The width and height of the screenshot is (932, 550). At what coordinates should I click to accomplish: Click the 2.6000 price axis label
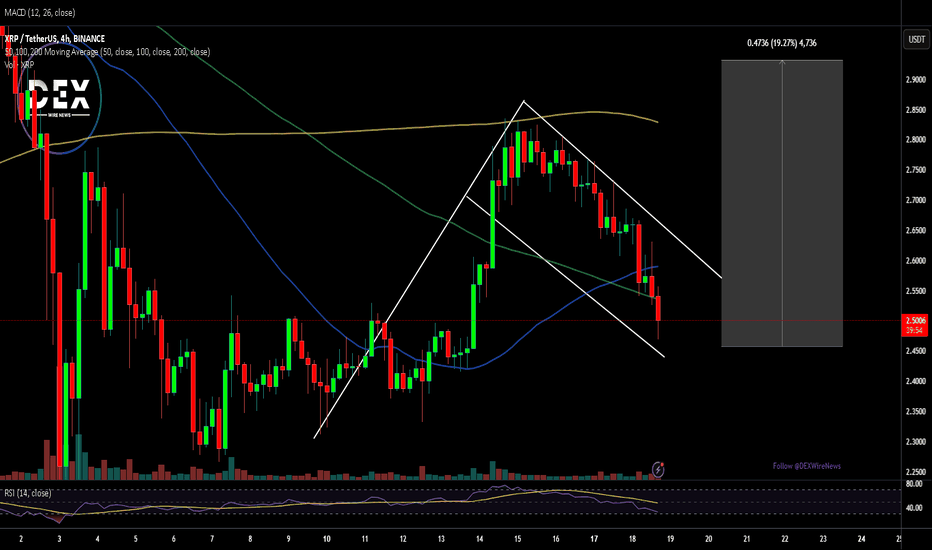pyautogui.click(x=915, y=260)
